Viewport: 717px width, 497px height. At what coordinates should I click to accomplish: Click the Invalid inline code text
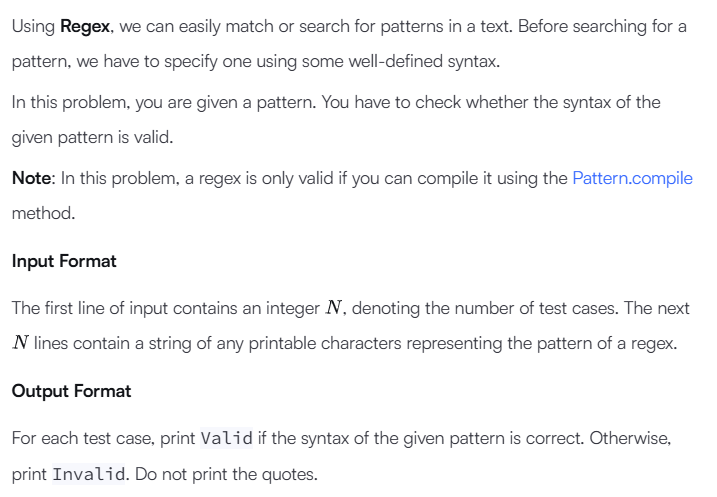coord(88,474)
